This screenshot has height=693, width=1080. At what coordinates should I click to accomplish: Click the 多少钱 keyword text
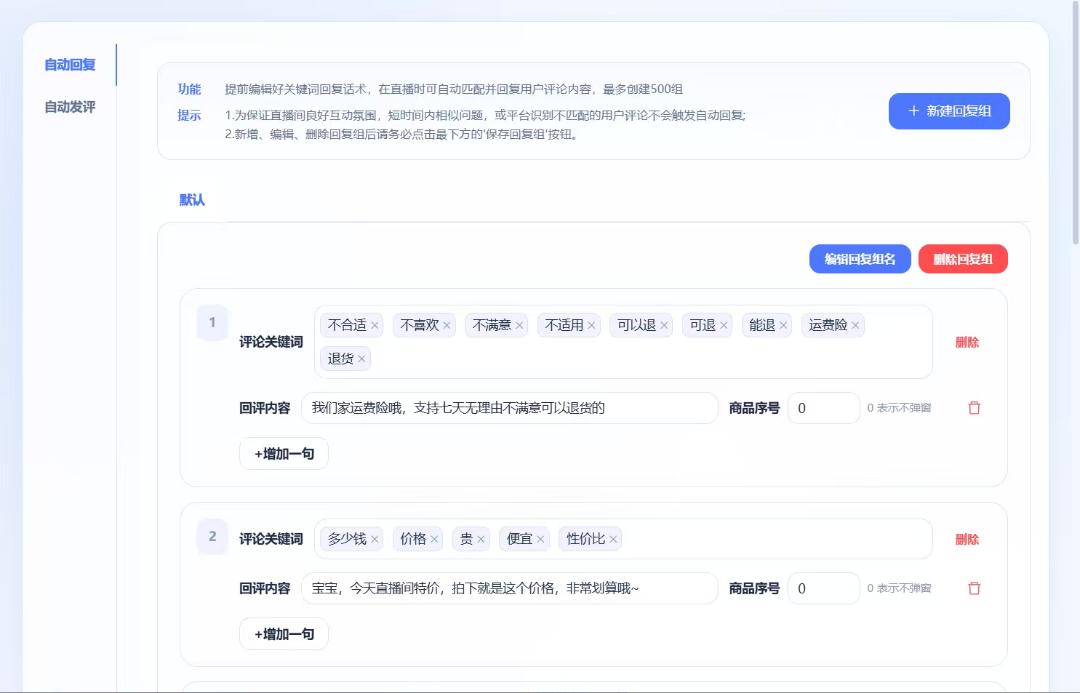point(347,539)
